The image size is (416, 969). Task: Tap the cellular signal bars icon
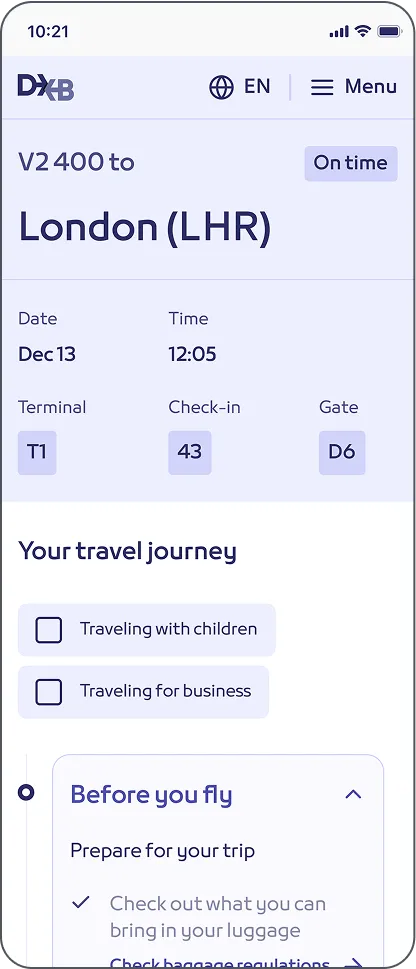point(339,32)
